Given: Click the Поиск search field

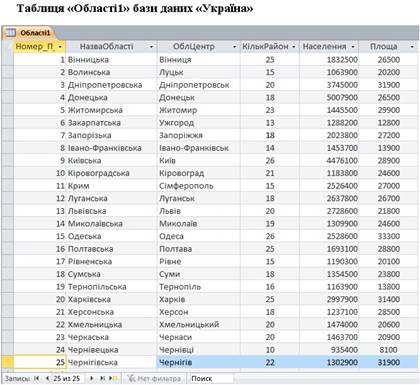Looking at the screenshot, I should click(211, 379).
